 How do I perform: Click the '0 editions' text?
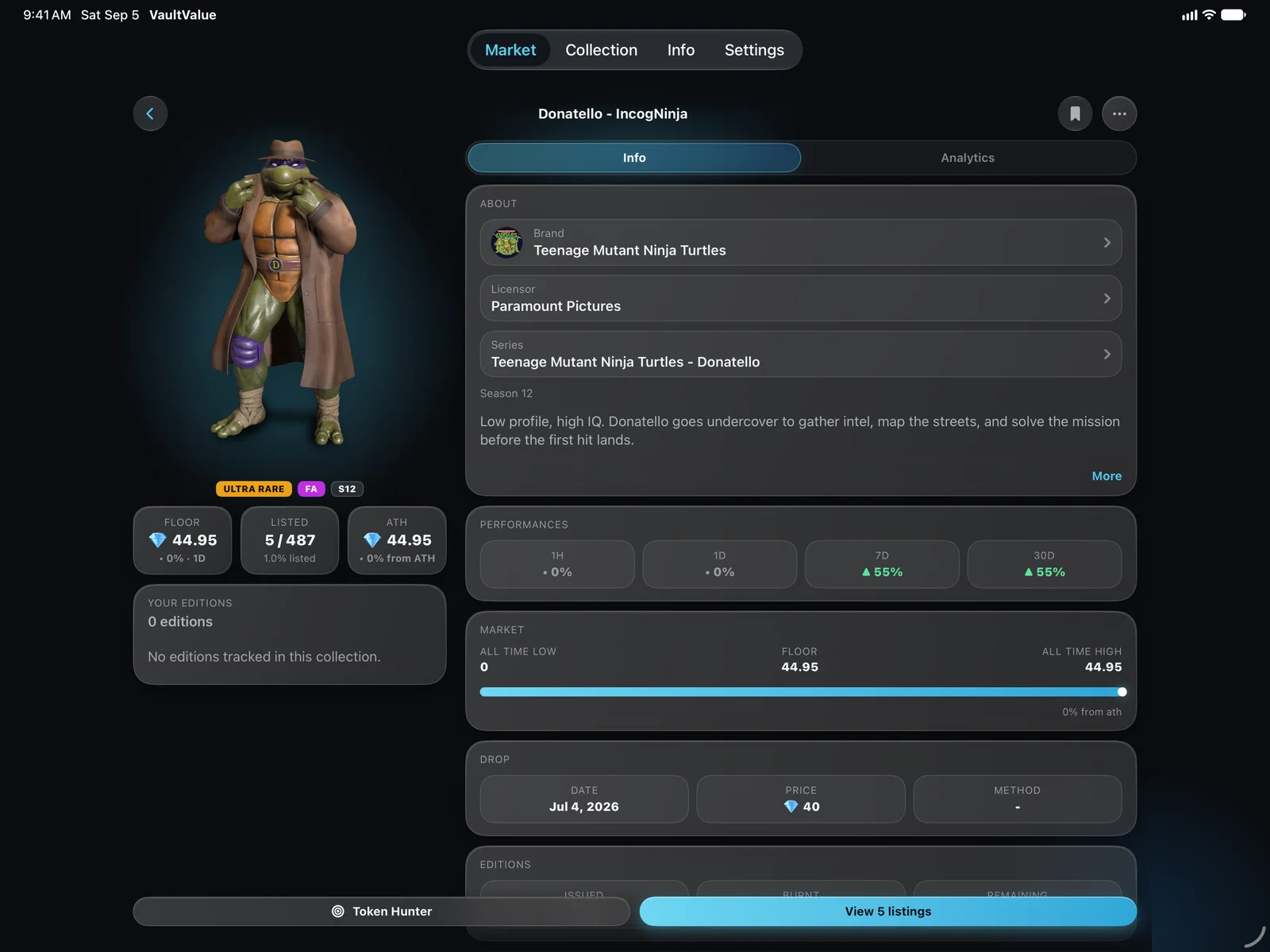[x=180, y=622]
